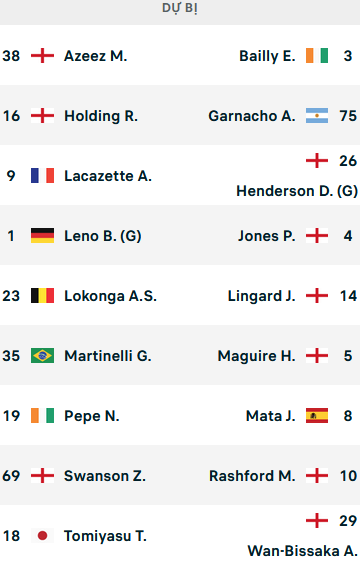This screenshot has height=565, width=360.
Task: Click the Brazil flag next to Martinelli G.
Action: point(43,356)
